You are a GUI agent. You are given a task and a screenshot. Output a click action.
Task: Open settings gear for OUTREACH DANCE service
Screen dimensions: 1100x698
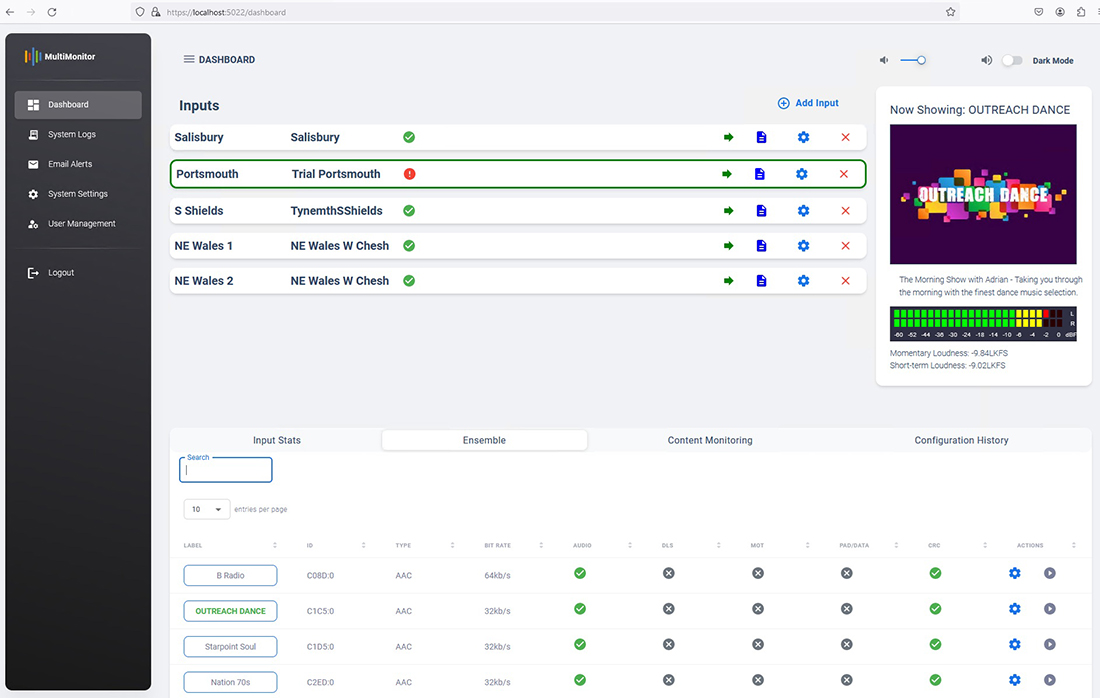[1014, 609]
